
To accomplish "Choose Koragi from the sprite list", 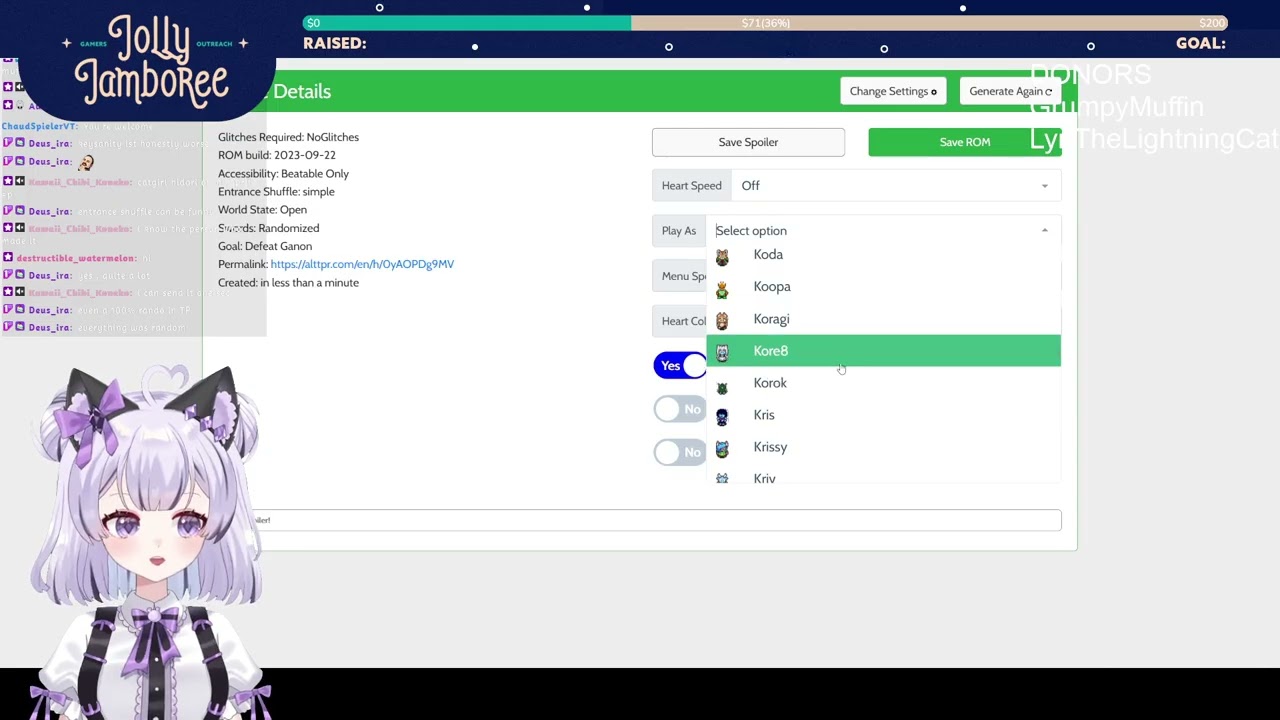I will (x=883, y=319).
